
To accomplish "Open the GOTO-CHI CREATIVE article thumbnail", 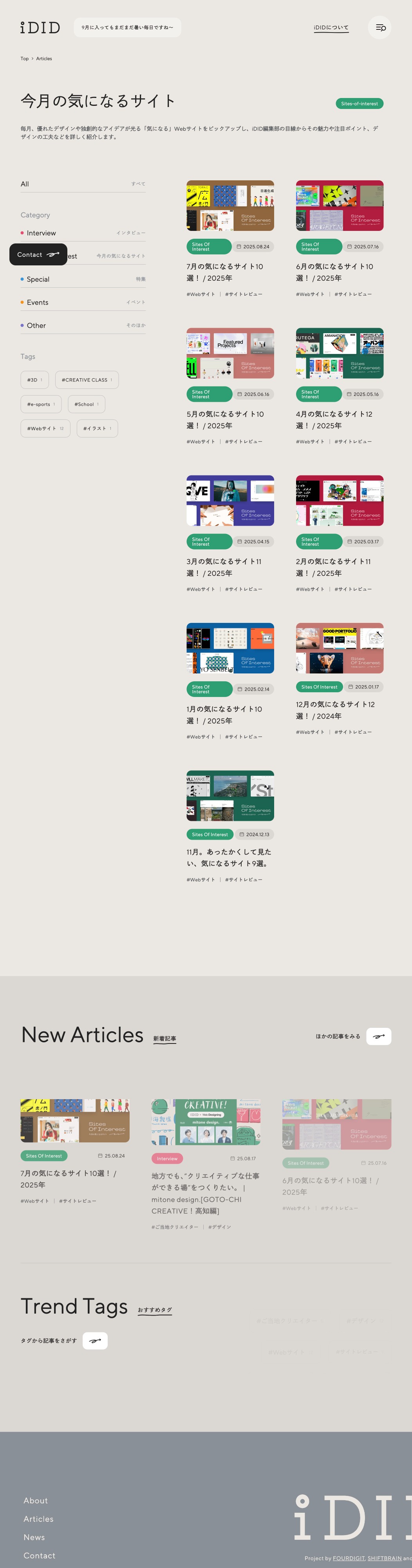I will tap(206, 1122).
